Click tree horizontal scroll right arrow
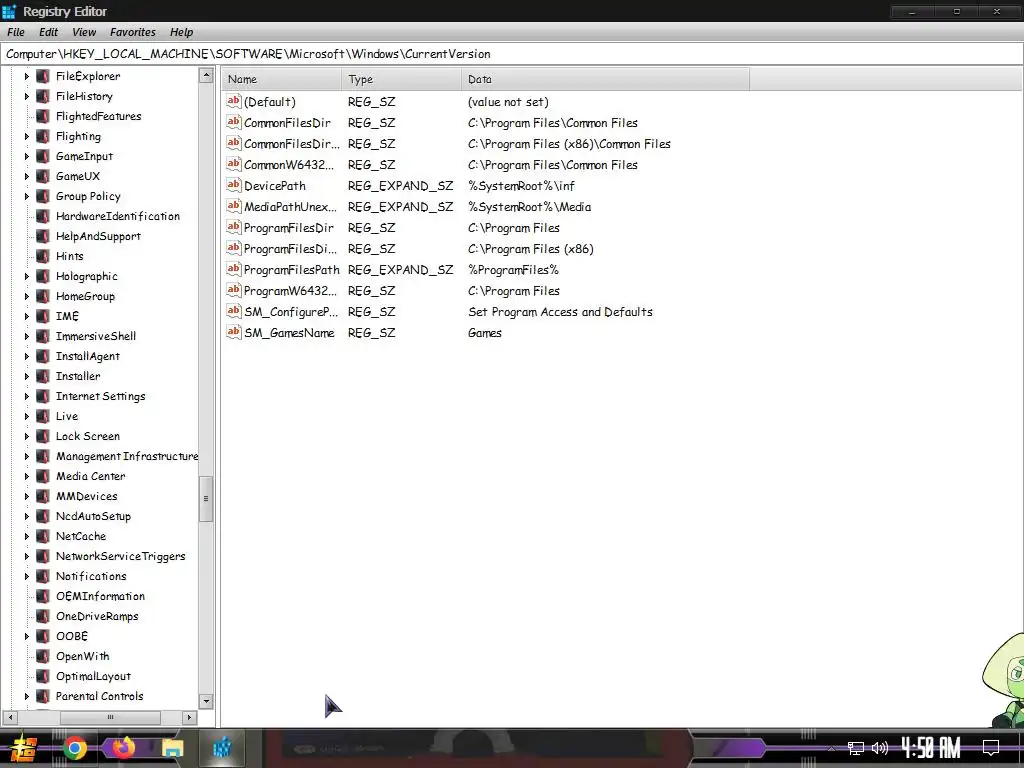The width and height of the screenshot is (1024, 768). click(189, 717)
